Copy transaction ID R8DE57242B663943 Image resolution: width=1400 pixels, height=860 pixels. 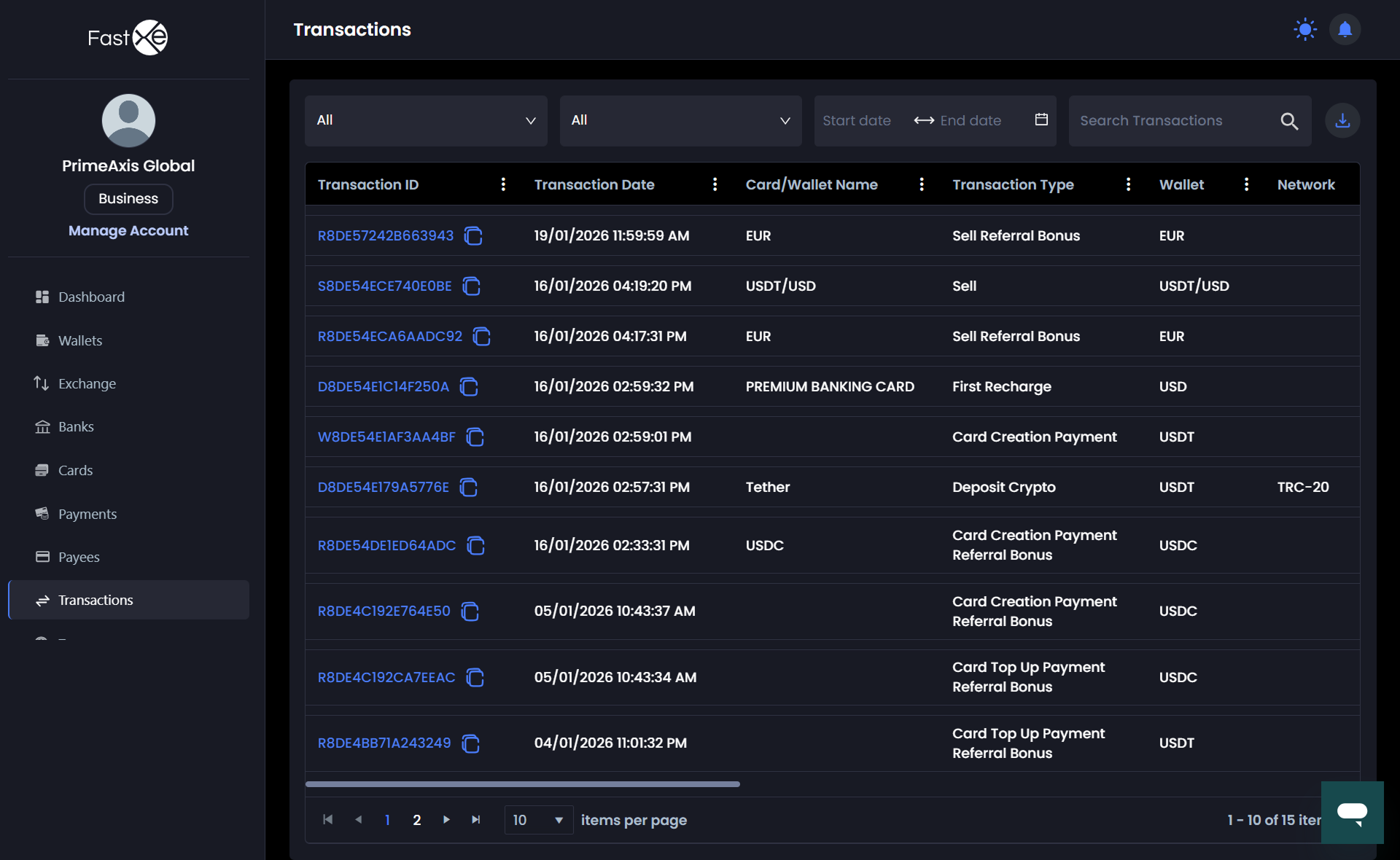473,236
